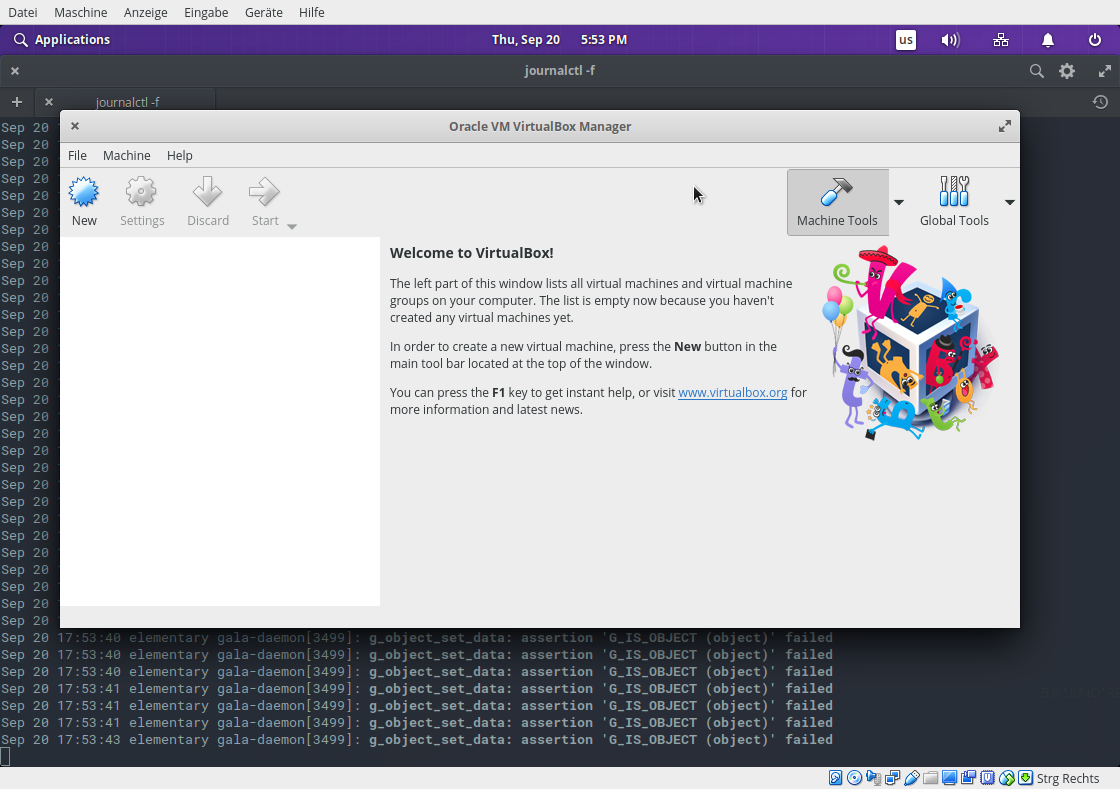1120x789 pixels.
Task: Select Global Tools button
Action: (x=954, y=202)
